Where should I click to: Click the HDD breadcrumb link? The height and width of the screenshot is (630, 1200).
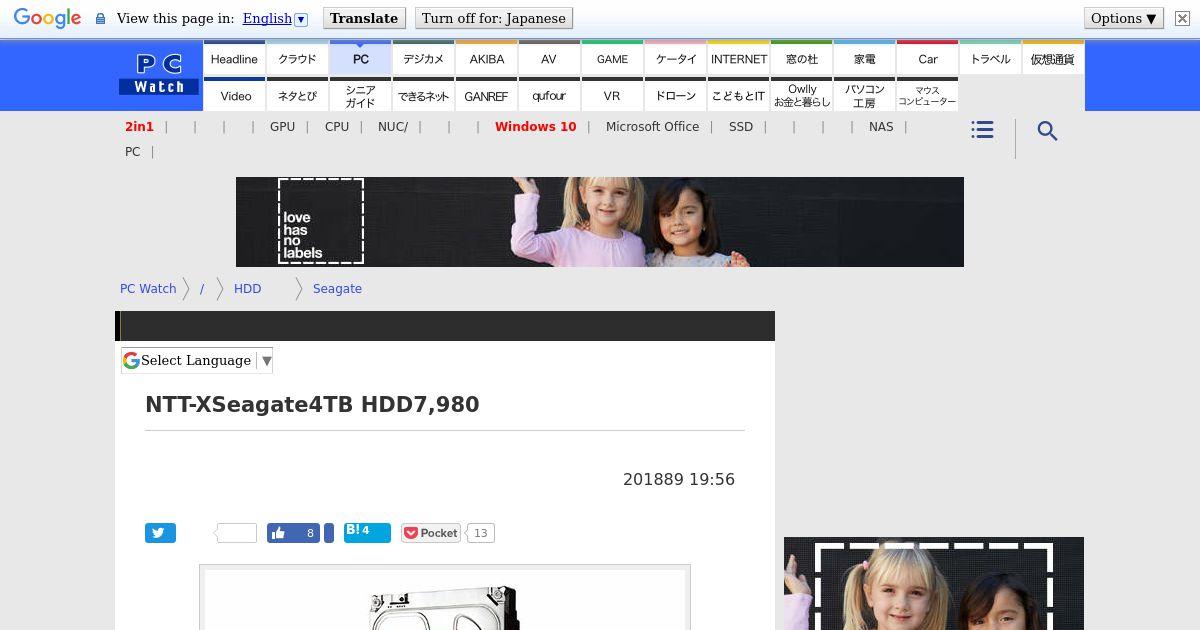pos(247,288)
